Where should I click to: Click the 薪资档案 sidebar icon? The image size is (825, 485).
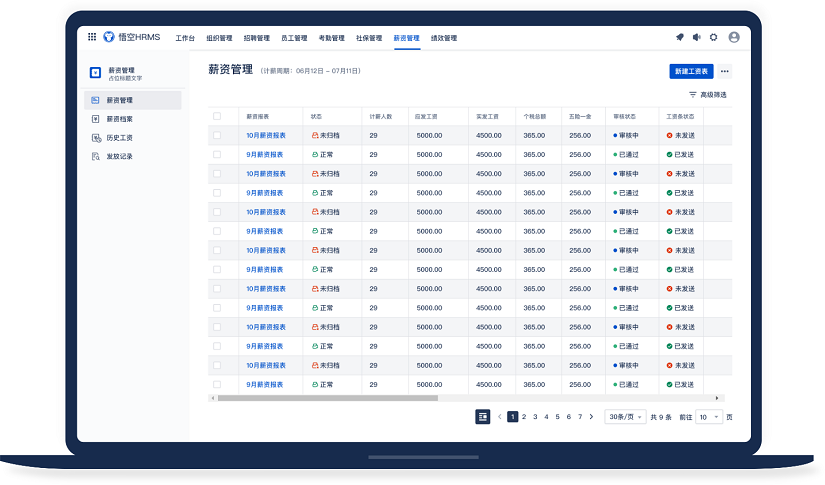(x=95, y=119)
